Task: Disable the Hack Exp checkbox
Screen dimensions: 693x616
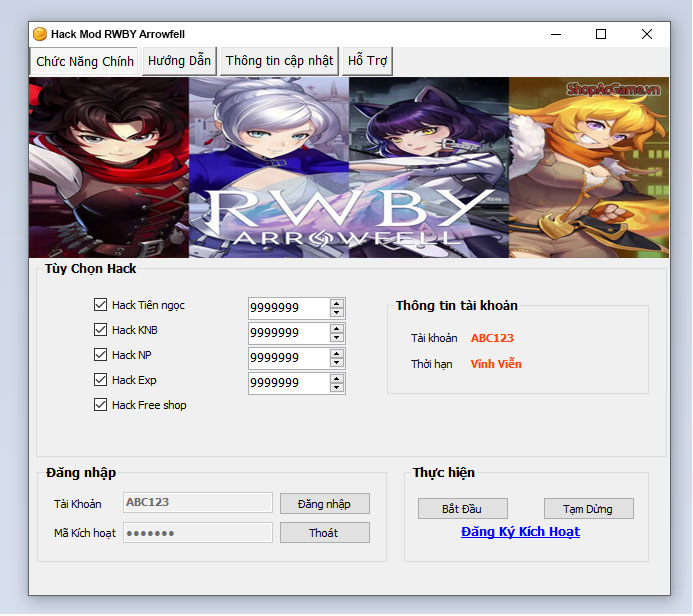Action: (x=100, y=380)
